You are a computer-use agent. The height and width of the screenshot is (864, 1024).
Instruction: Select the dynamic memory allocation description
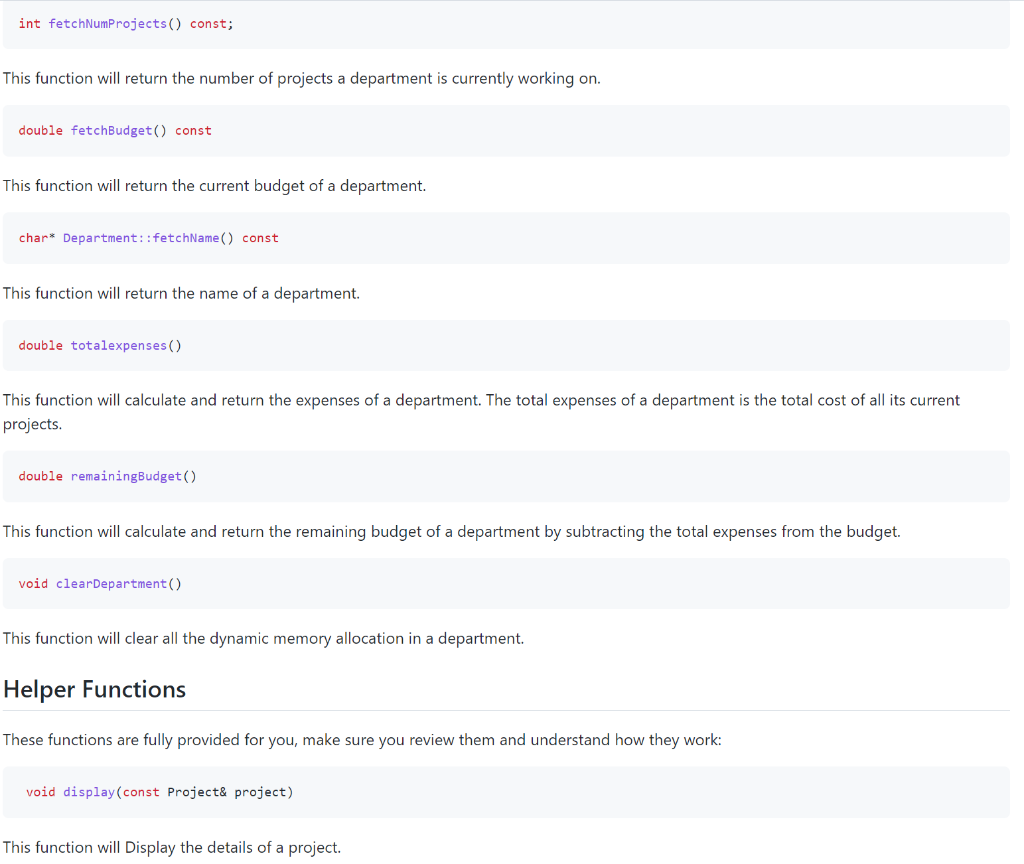263,638
